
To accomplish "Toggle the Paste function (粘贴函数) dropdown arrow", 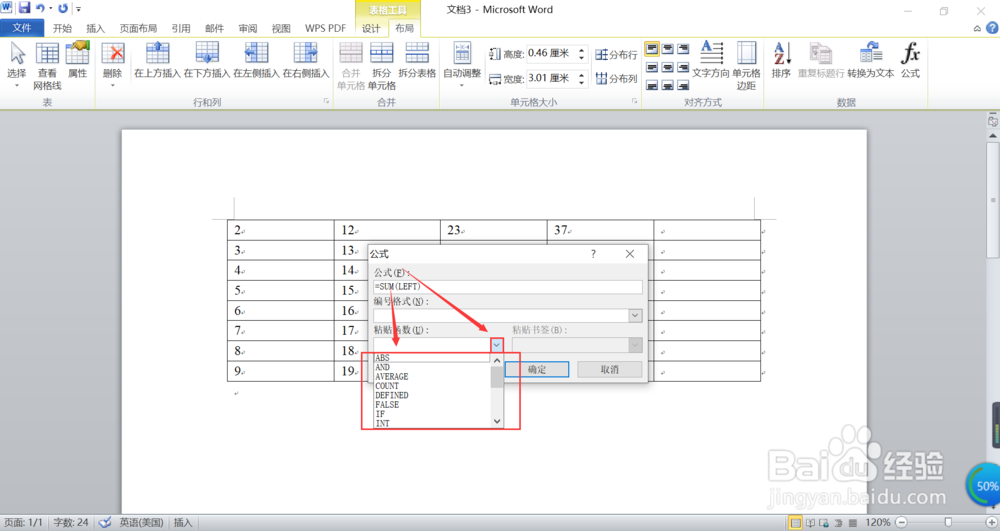I will point(496,345).
